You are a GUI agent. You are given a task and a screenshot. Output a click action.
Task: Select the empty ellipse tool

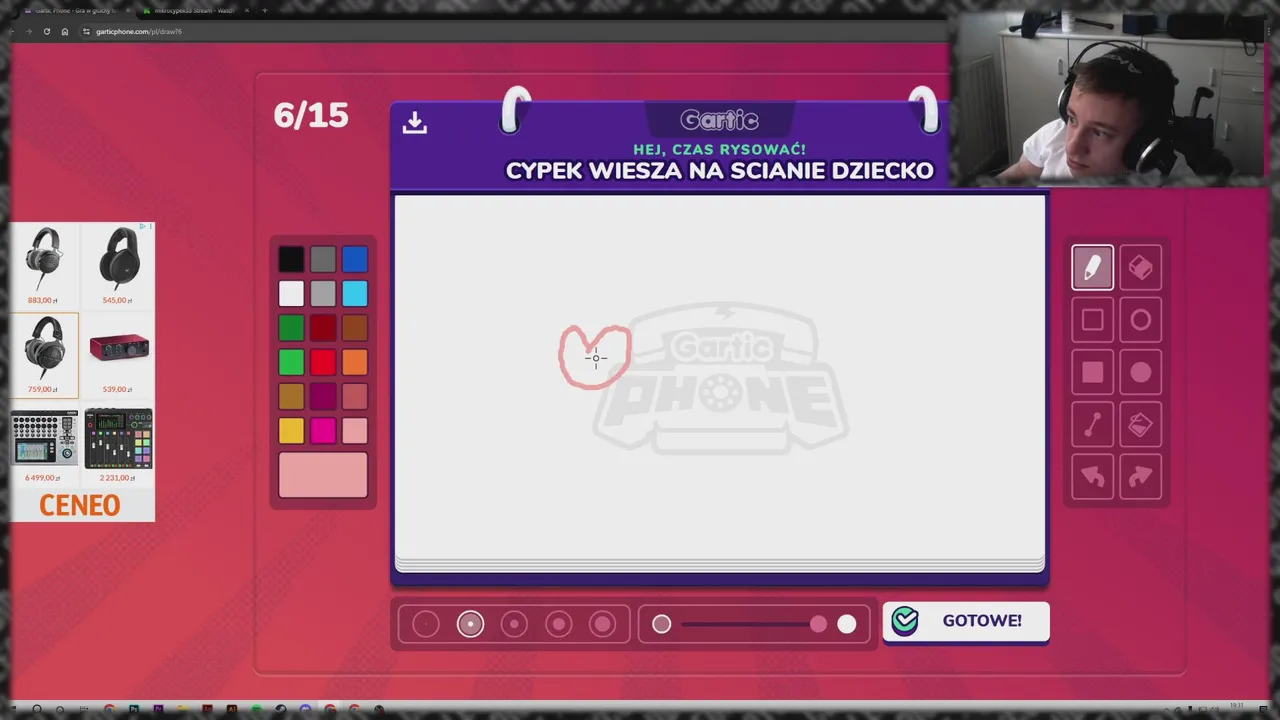1140,320
